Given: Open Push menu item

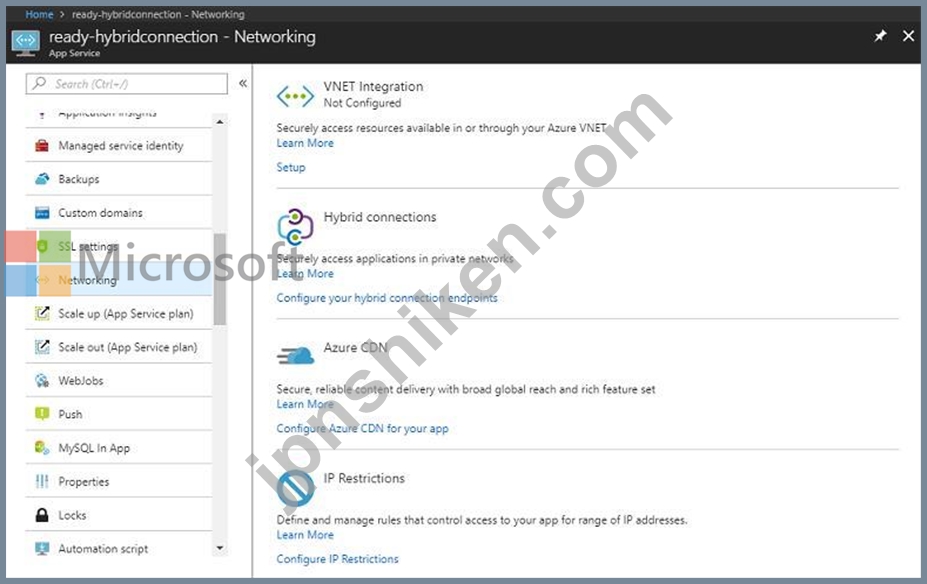Looking at the screenshot, I should pos(119,414).
